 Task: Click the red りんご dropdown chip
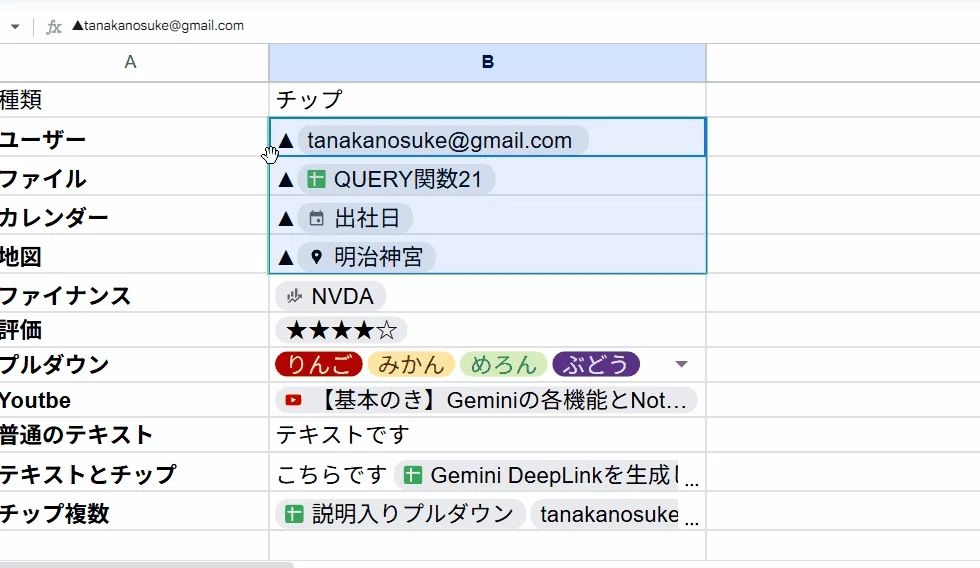click(x=319, y=364)
